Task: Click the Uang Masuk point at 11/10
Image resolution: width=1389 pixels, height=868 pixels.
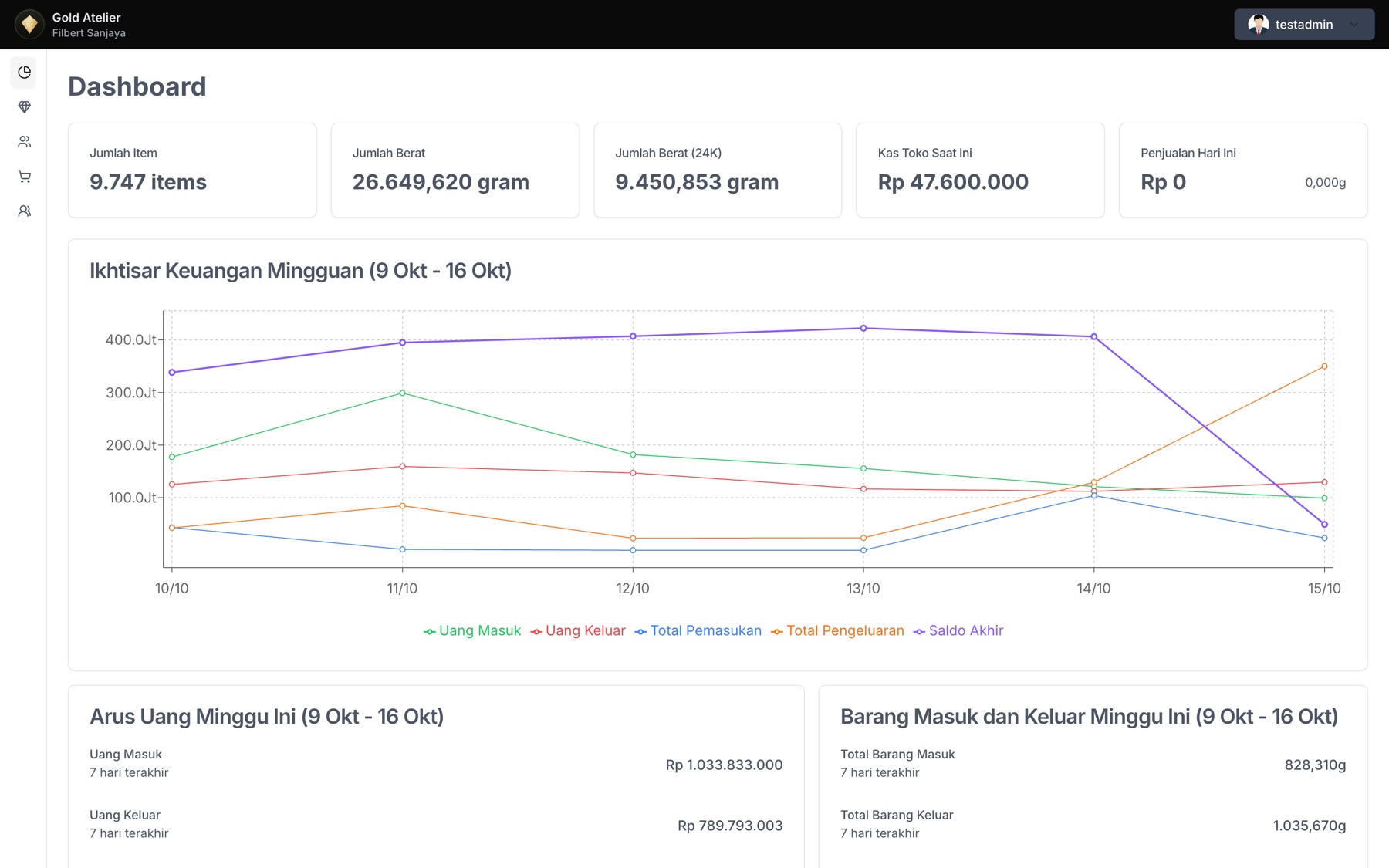Action: (x=402, y=393)
